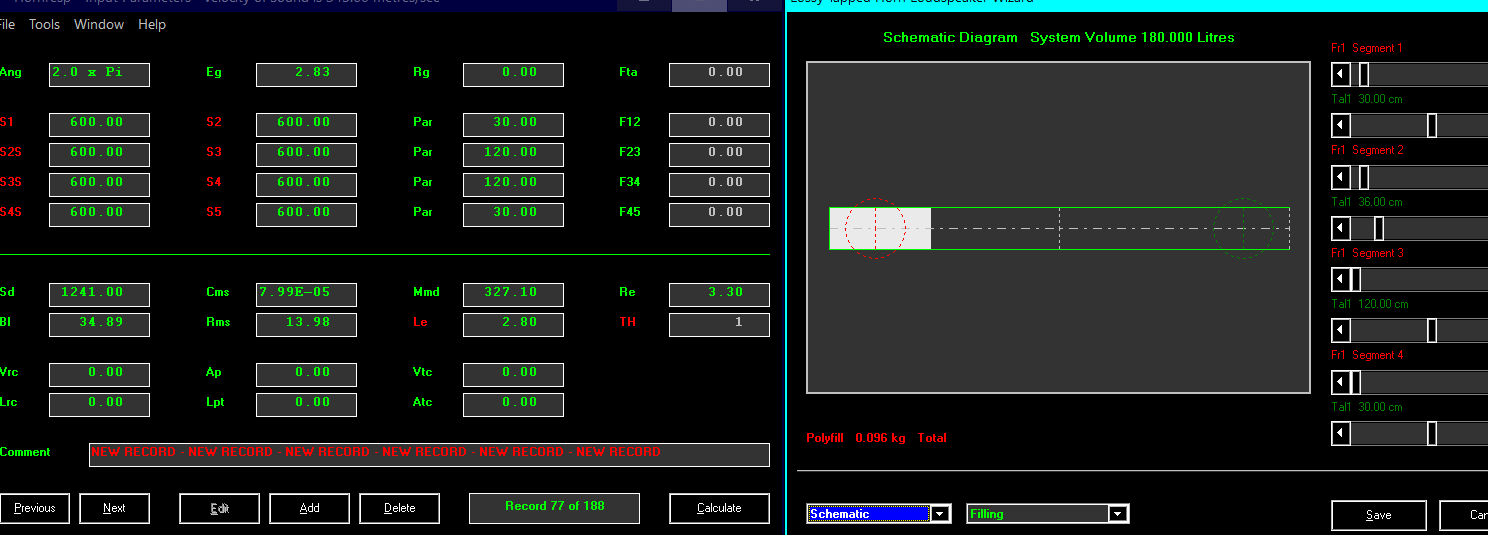Click the green dashed circle in schematic
Screen dimensions: 1488x535
click(x=1243, y=228)
